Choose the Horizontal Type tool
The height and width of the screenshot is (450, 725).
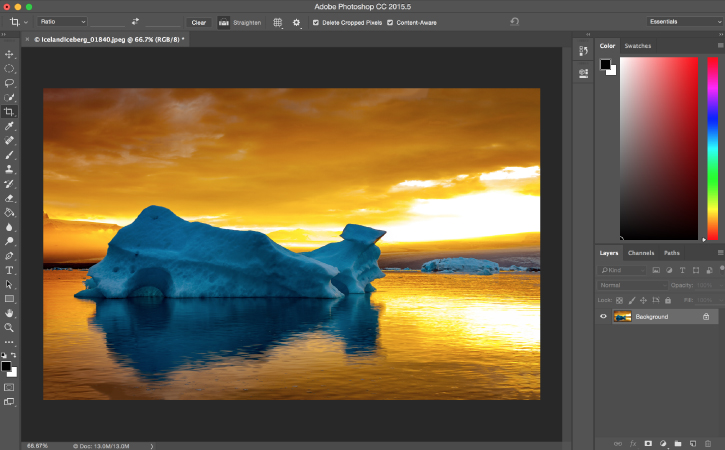(9, 270)
